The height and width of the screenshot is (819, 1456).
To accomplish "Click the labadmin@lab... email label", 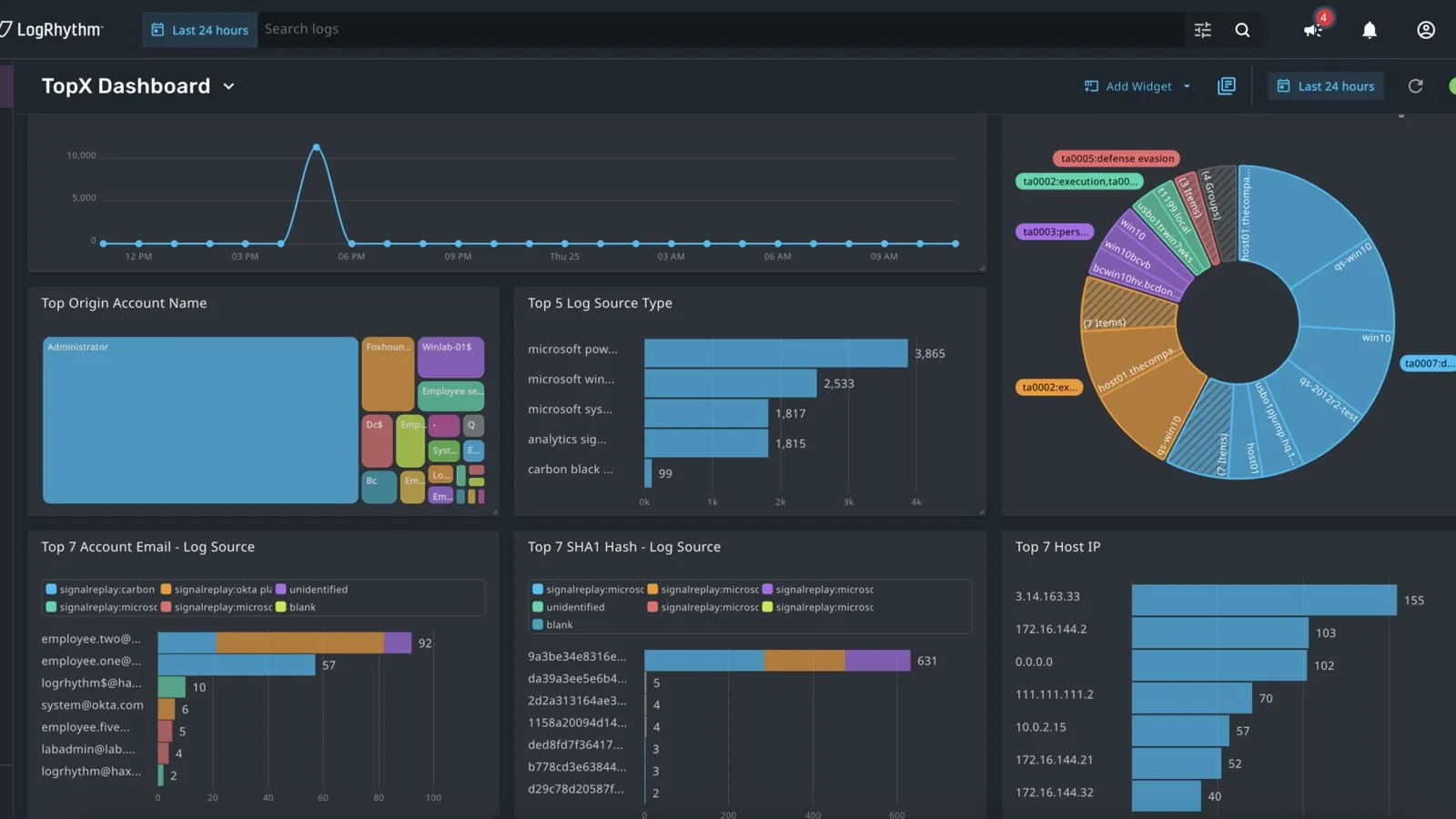I will click(87, 749).
